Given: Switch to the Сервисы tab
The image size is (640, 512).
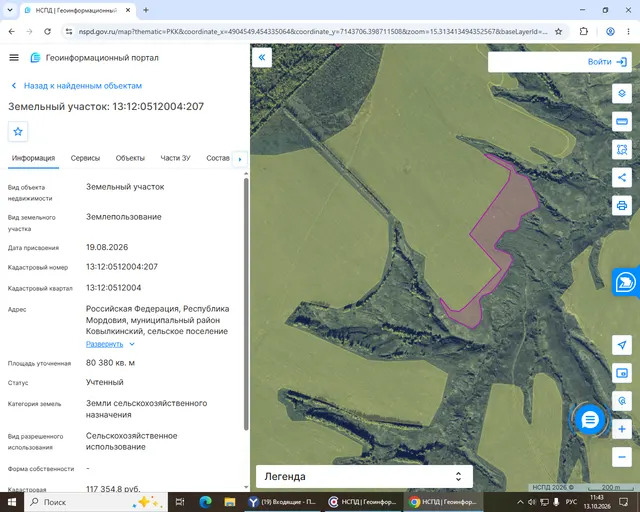Looking at the screenshot, I should [85, 158].
